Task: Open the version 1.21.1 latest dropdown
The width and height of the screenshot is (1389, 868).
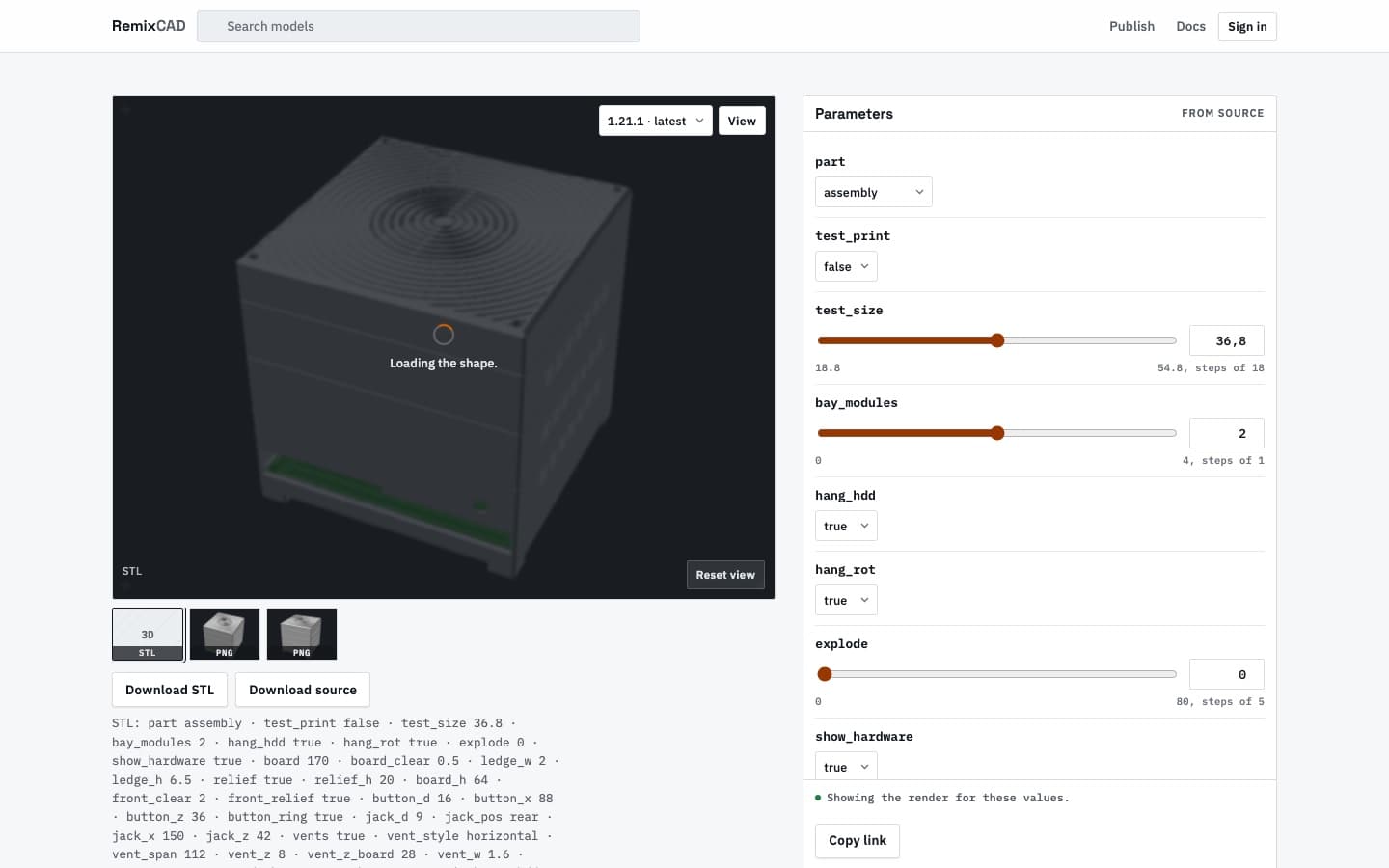Action: (x=656, y=121)
